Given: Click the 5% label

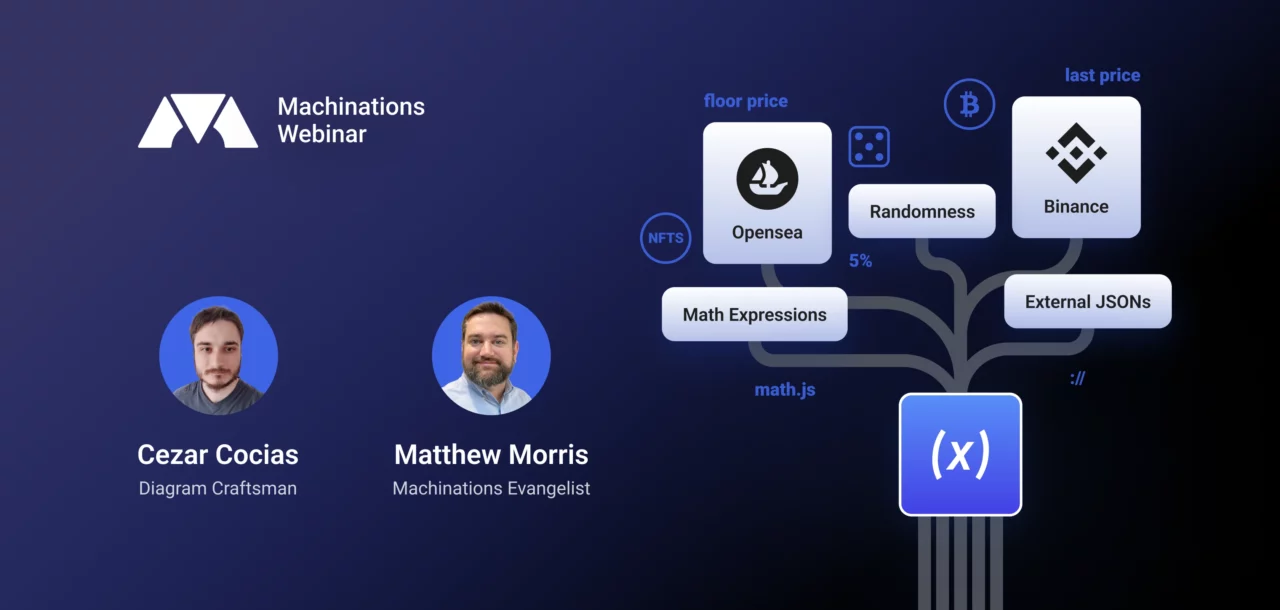Looking at the screenshot, I should coord(860,261).
